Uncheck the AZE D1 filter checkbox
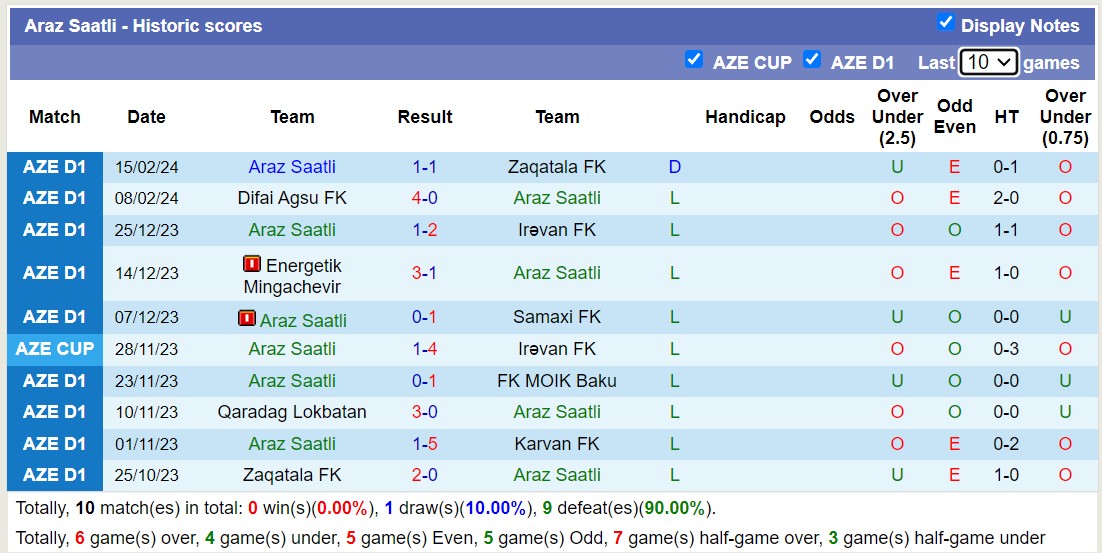Screen dimensions: 1102x553 point(812,60)
